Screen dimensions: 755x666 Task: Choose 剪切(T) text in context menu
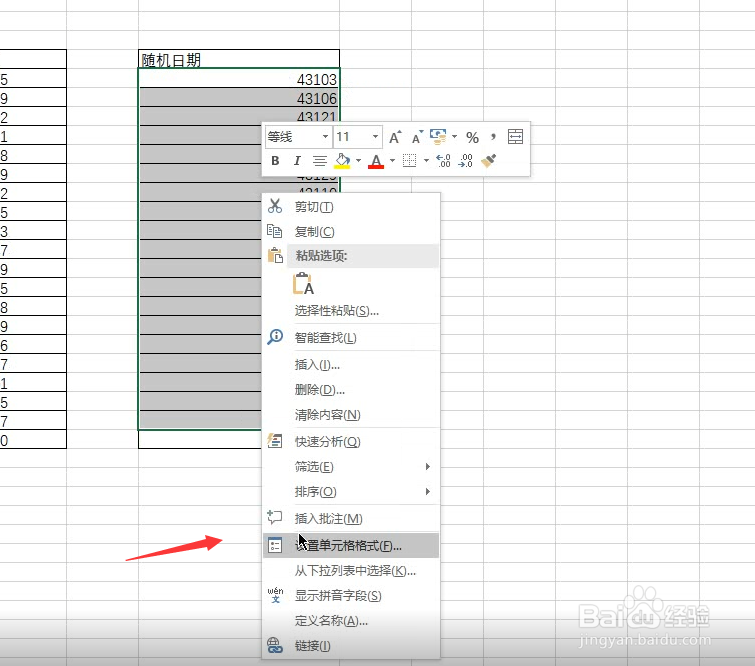click(314, 207)
